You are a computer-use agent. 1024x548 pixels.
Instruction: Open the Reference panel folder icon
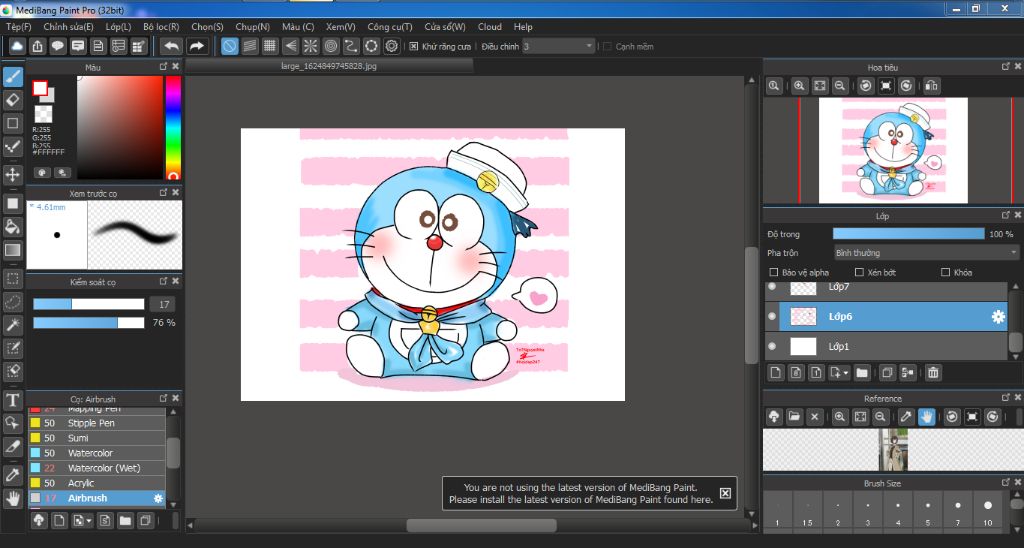click(794, 416)
